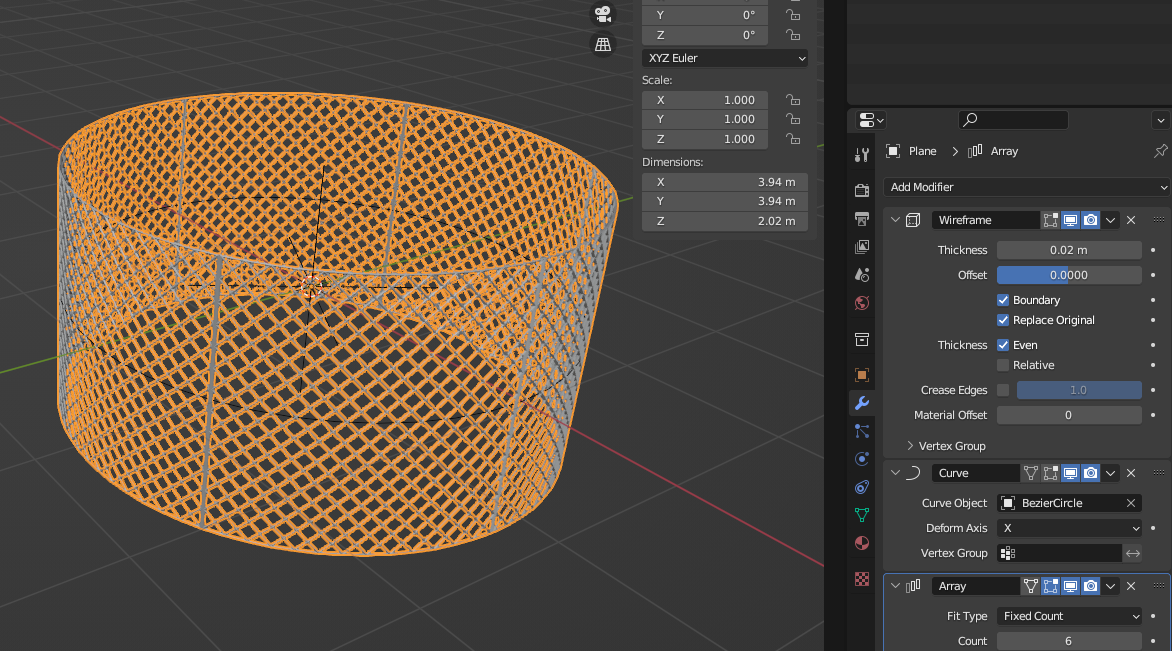
Task: Switch viewport perspective/orthographic grid icon
Action: 602,44
